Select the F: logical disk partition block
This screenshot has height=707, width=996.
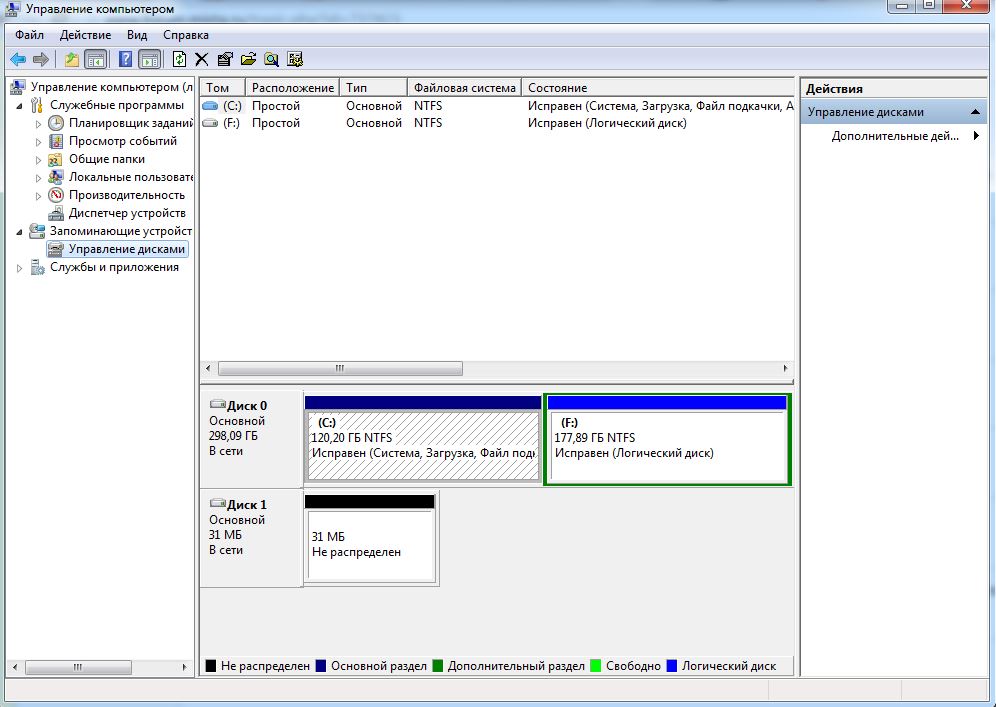tap(667, 445)
